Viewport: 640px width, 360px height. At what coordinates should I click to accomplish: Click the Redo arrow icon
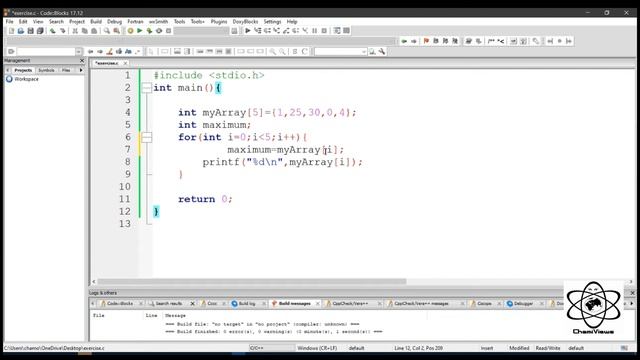click(x=62, y=31)
